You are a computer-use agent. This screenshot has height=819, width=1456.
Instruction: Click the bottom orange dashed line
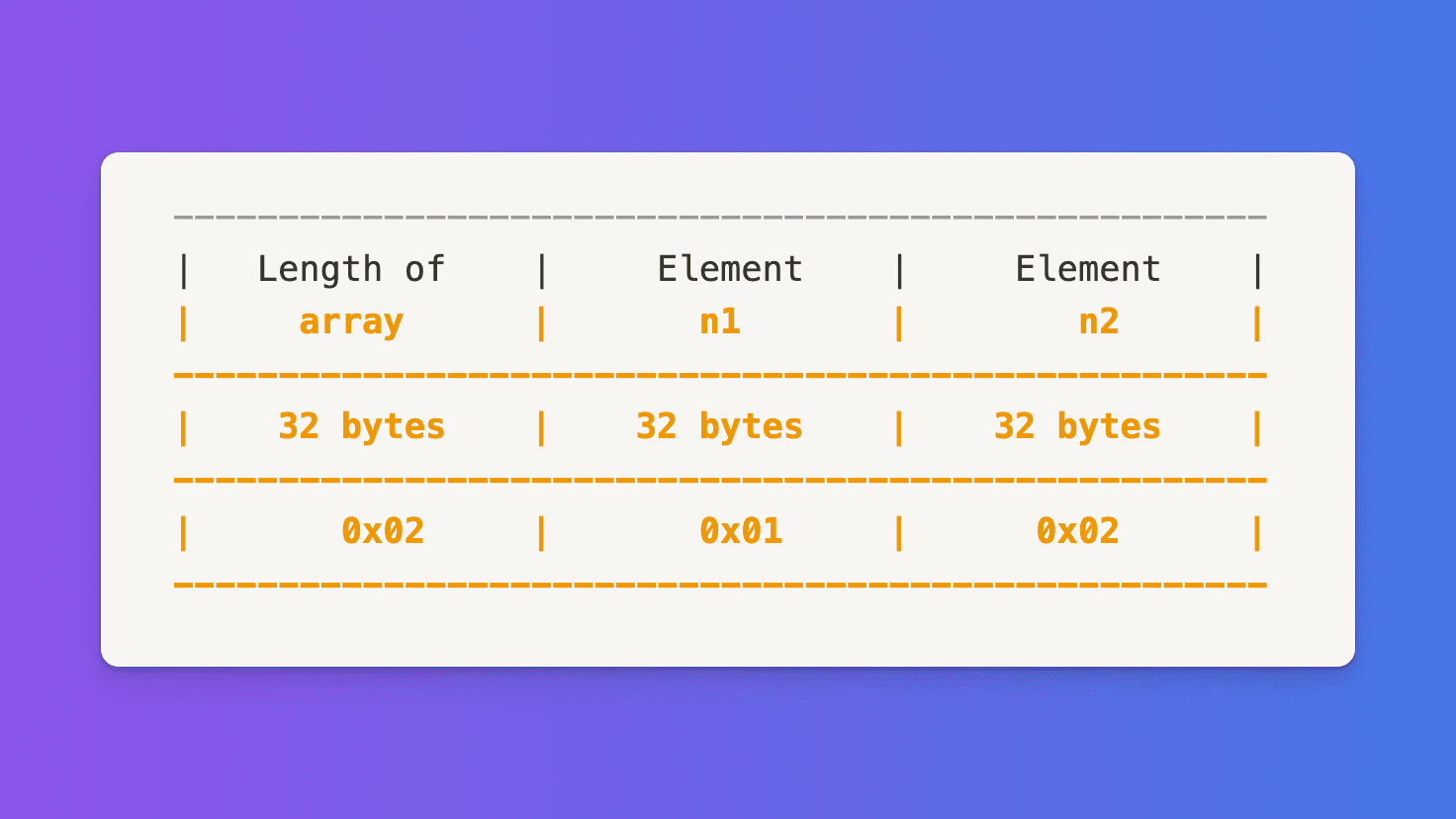click(x=720, y=586)
